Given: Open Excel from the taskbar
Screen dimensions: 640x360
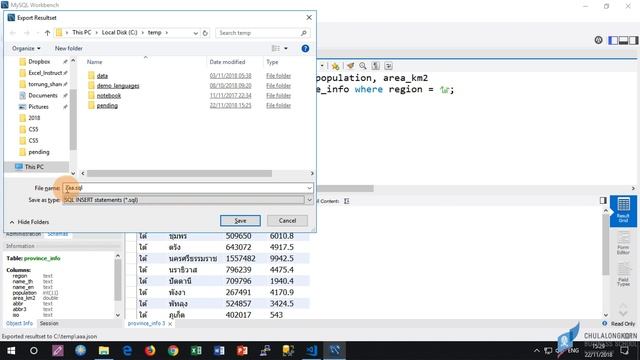Looking at the screenshot, I should click(x=196, y=351).
